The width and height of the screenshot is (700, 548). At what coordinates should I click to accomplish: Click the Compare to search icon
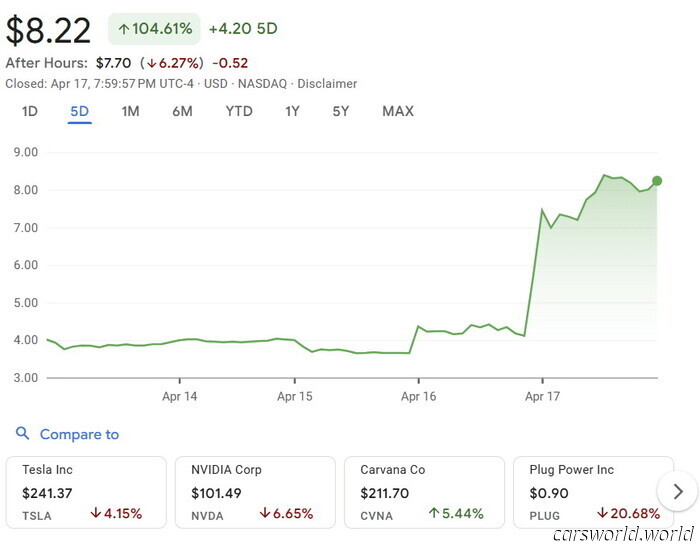(x=22, y=434)
